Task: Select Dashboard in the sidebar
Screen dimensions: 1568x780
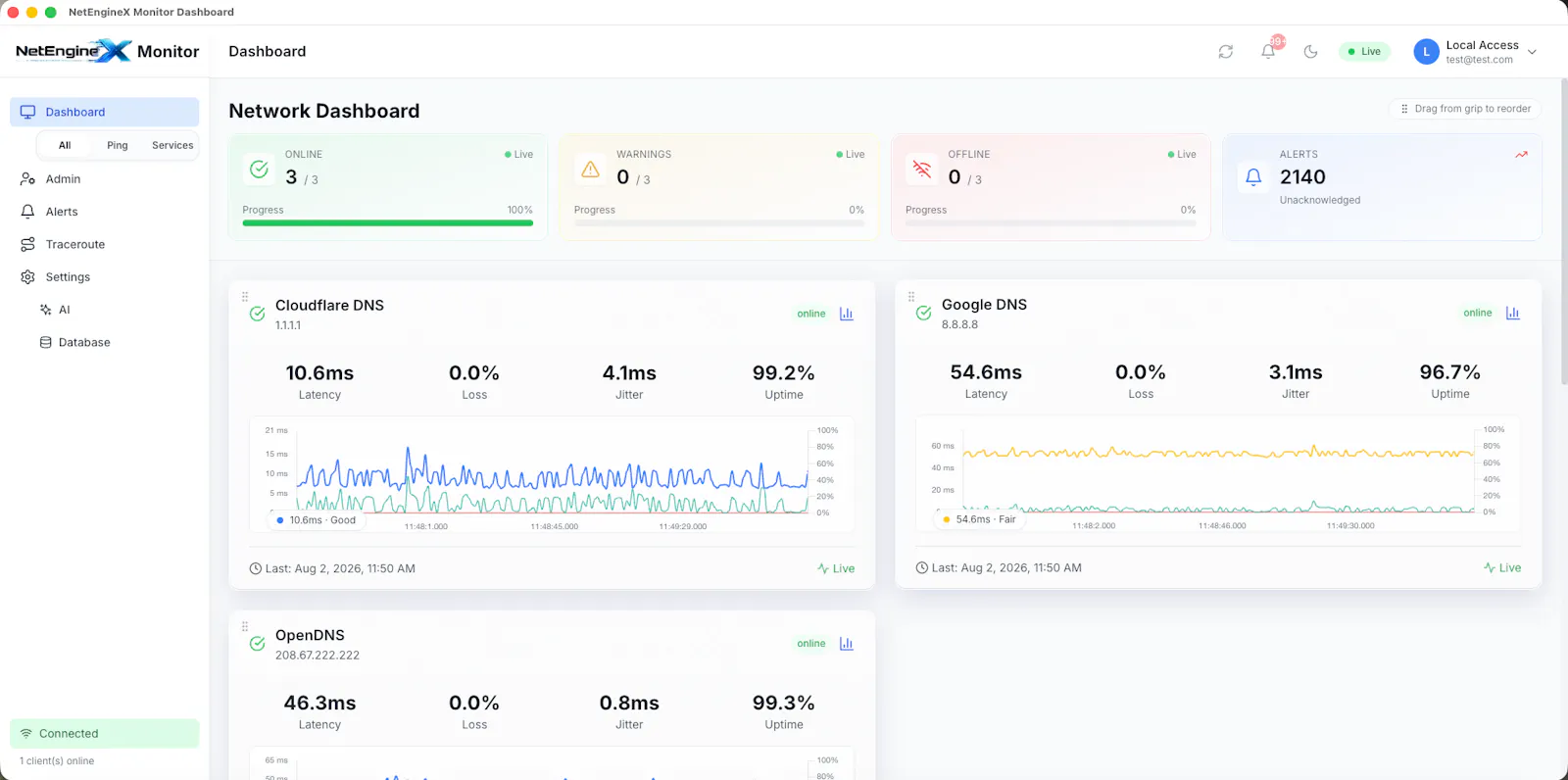Action: coord(105,112)
